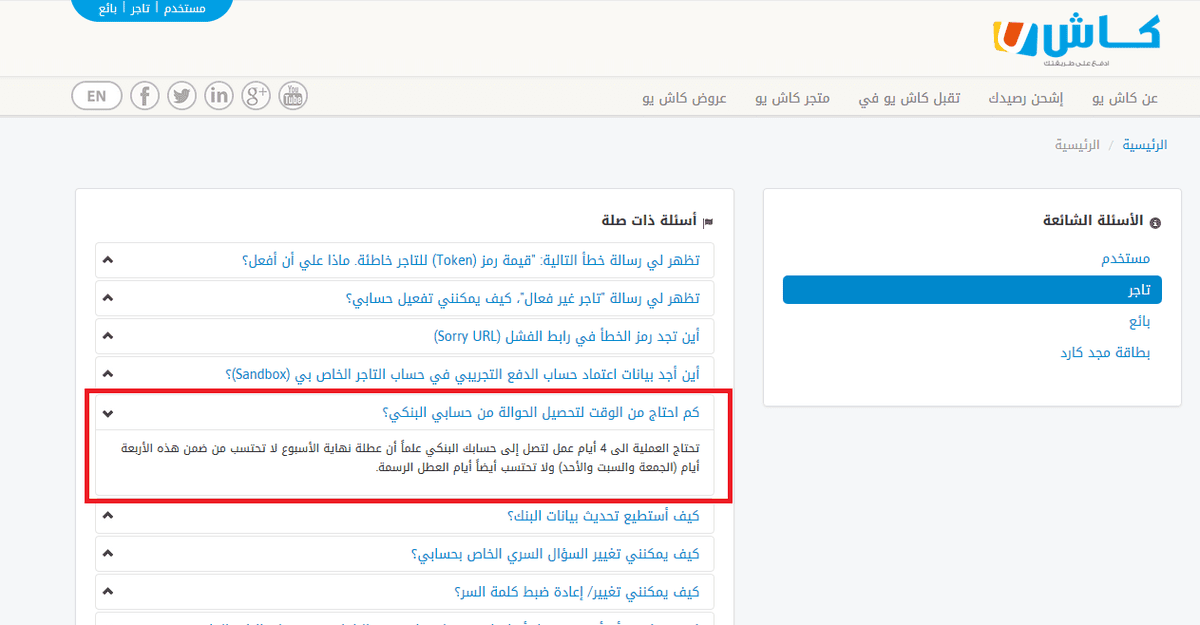Screen dimensions: 1200x625
Task: Expand the Token error message question arrow
Action: point(108,260)
